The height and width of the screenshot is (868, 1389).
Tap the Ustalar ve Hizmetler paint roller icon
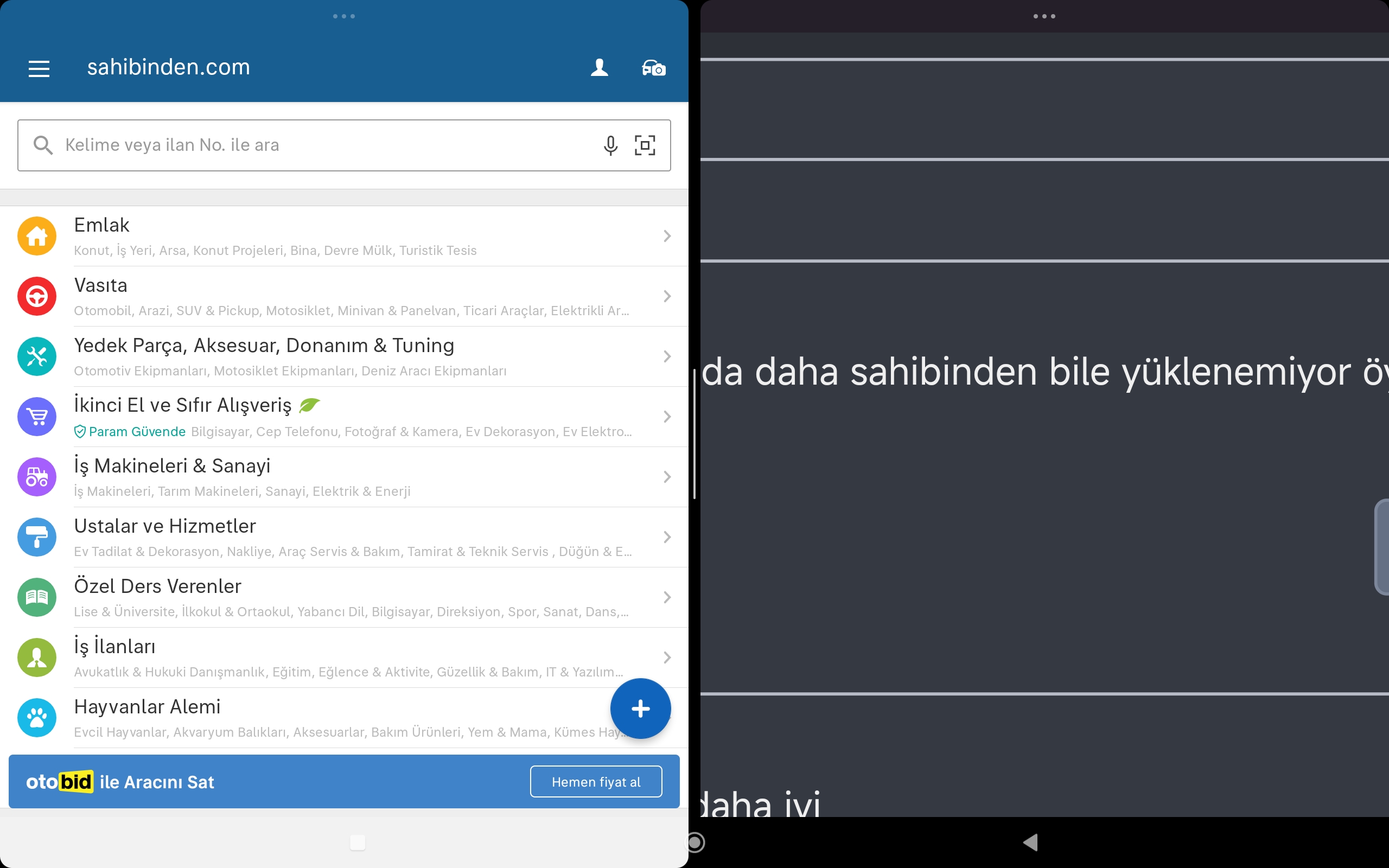pos(37,537)
